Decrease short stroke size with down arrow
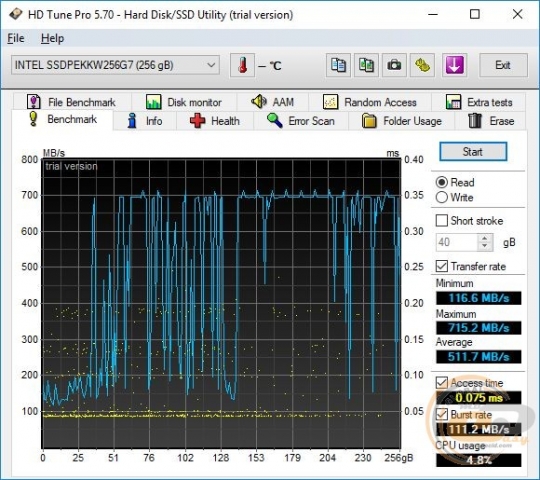The image size is (540, 480). pyautogui.click(x=485, y=246)
